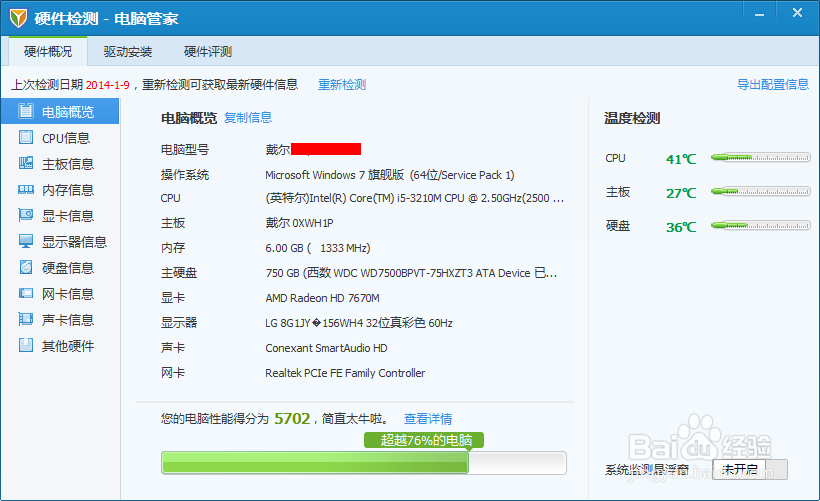Click the 41℃ CPU temperature value

coord(681,159)
